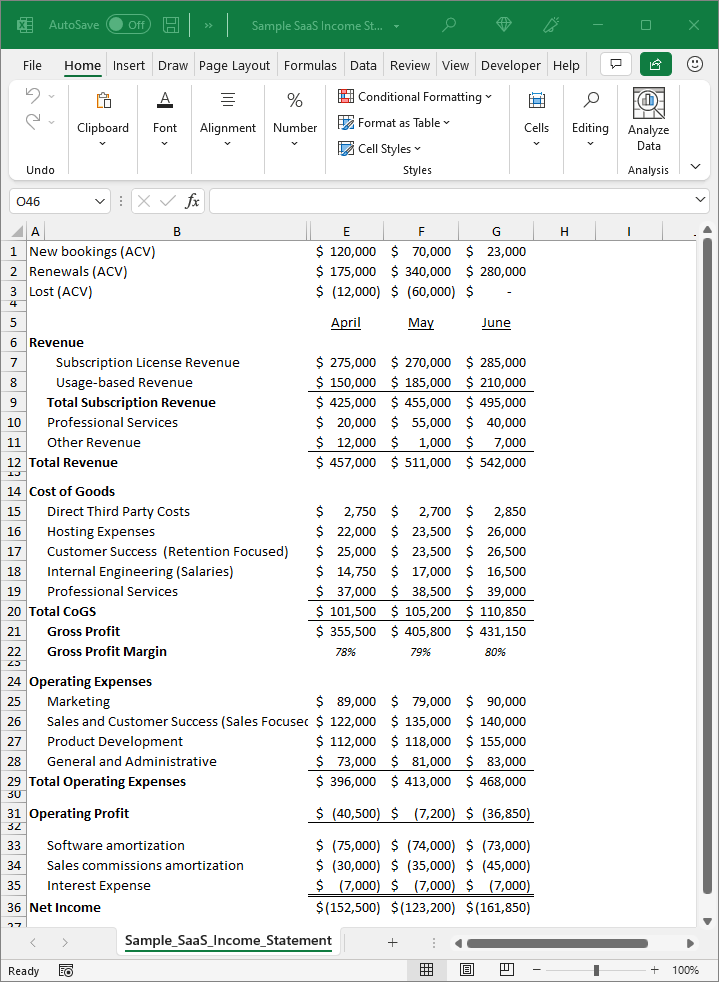
Task: Open the Formulas tab
Action: 310,65
